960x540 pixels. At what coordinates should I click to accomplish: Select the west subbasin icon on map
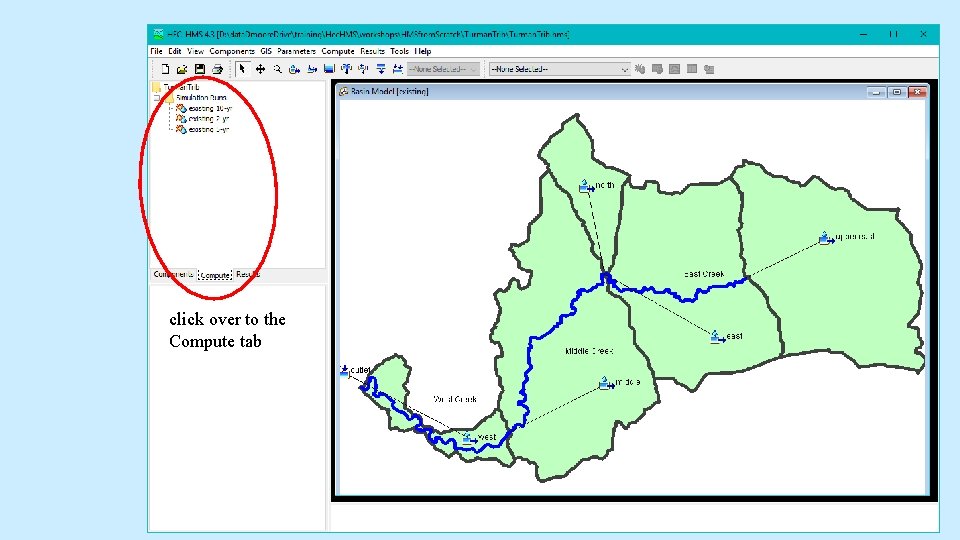[x=470, y=438]
